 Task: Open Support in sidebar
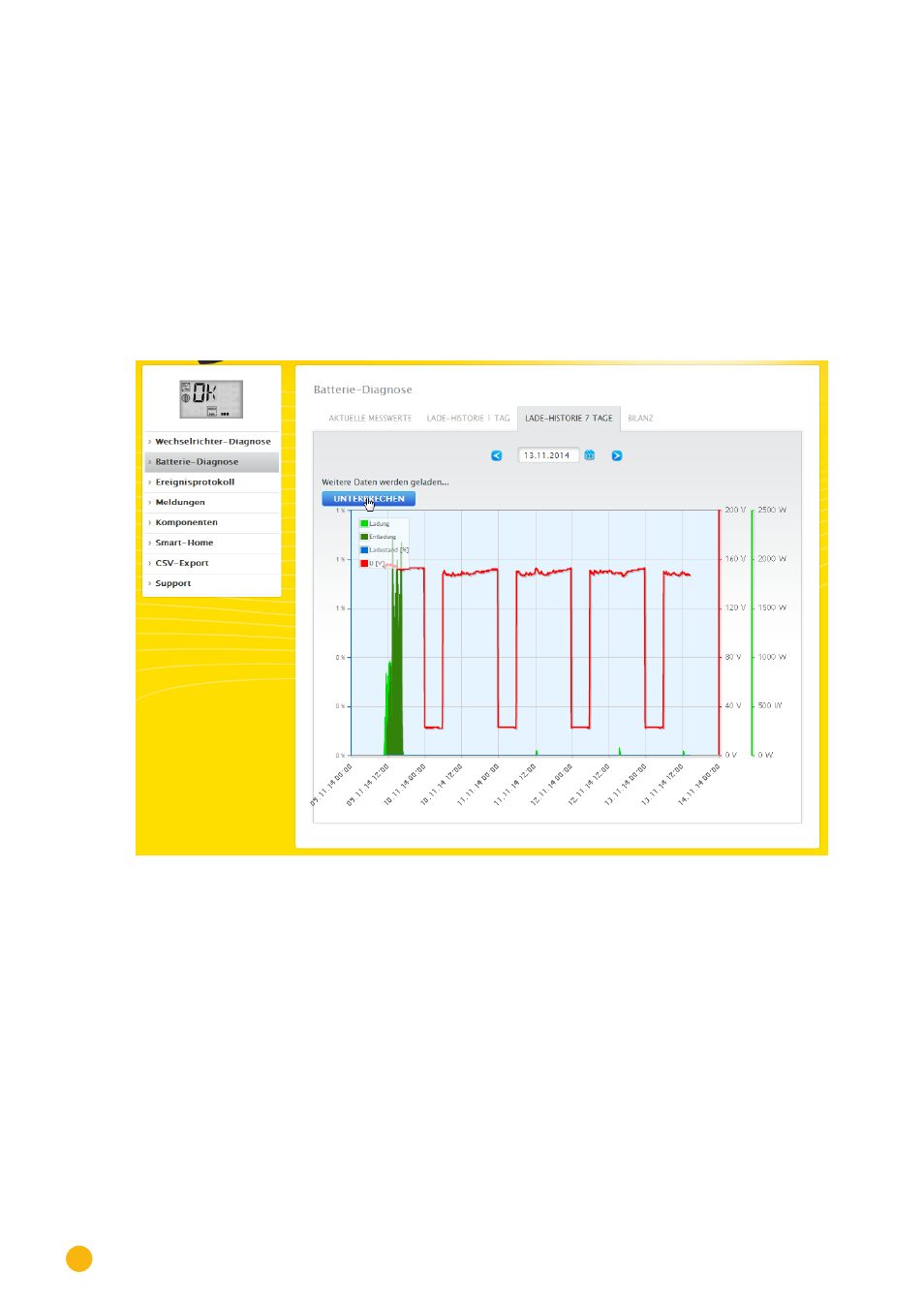[212, 584]
